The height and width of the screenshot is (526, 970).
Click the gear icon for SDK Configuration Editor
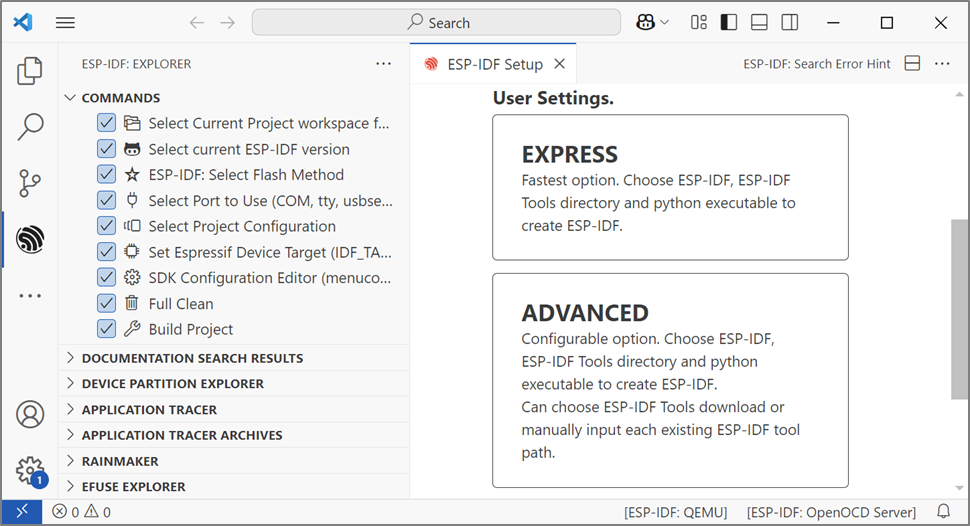click(x=132, y=278)
